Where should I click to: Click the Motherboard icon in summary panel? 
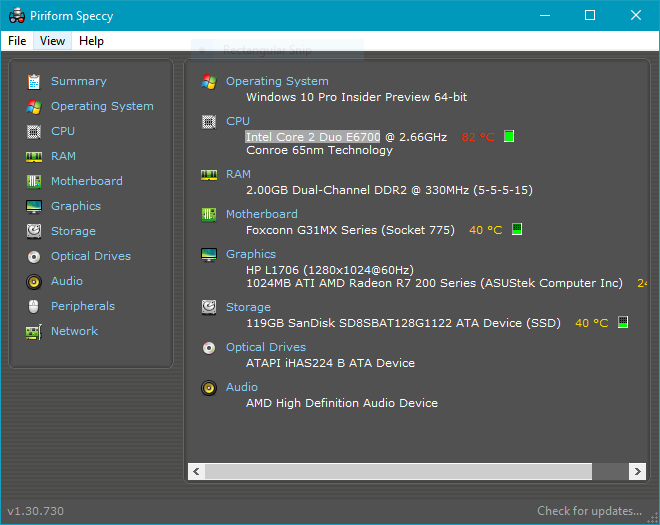pos(209,215)
